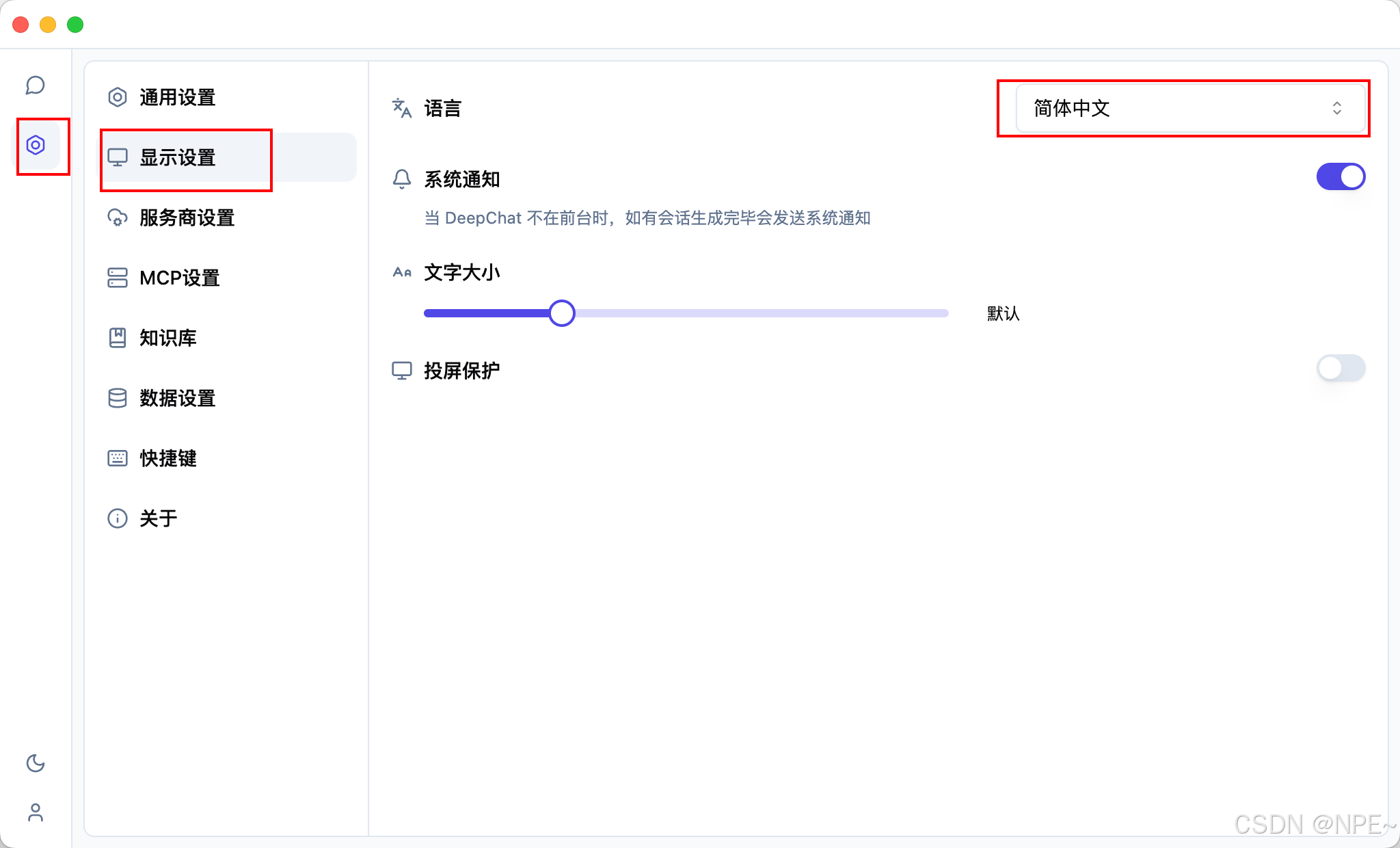Image resolution: width=1400 pixels, height=848 pixels.
Task: Click the language dropdown chevron arrows
Action: pos(1337,108)
